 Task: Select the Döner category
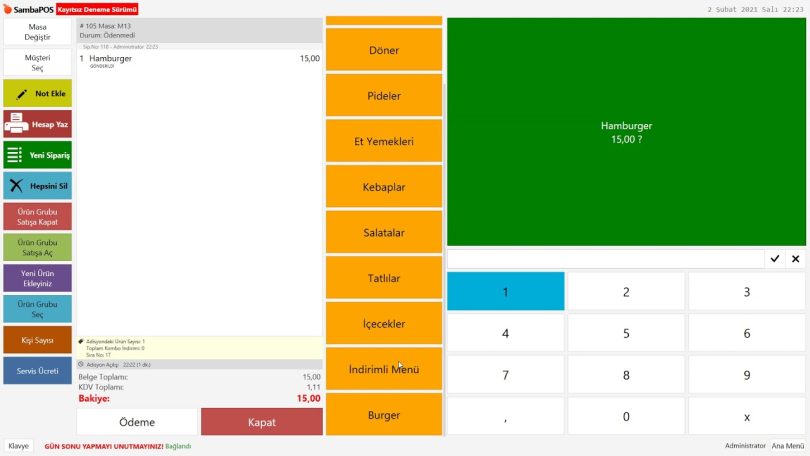(384, 50)
